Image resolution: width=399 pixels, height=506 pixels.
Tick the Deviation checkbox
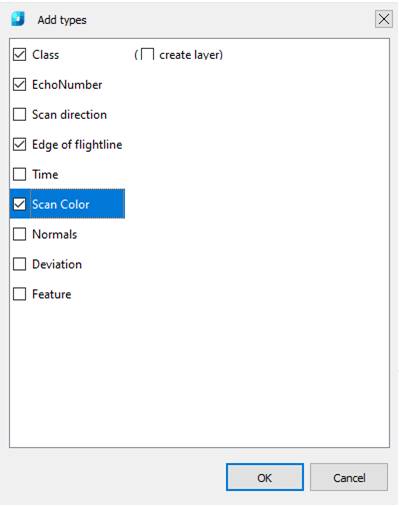[x=19, y=264]
